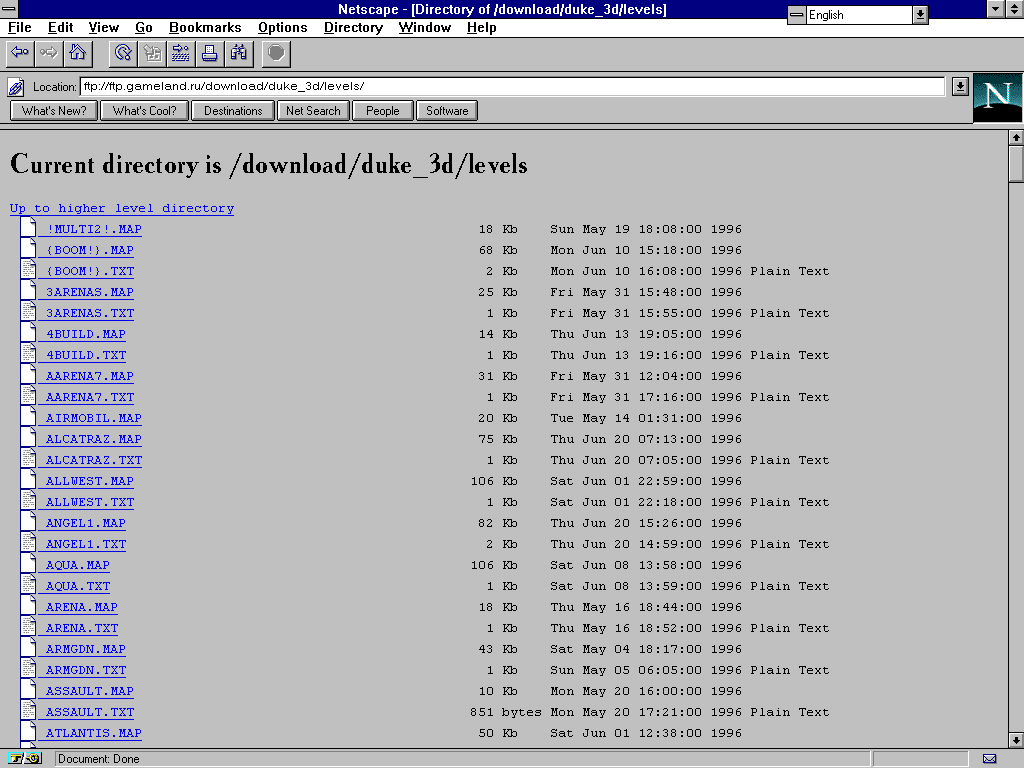The height and width of the screenshot is (768, 1024).
Task: Go back with the Back arrow button
Action: [20, 53]
